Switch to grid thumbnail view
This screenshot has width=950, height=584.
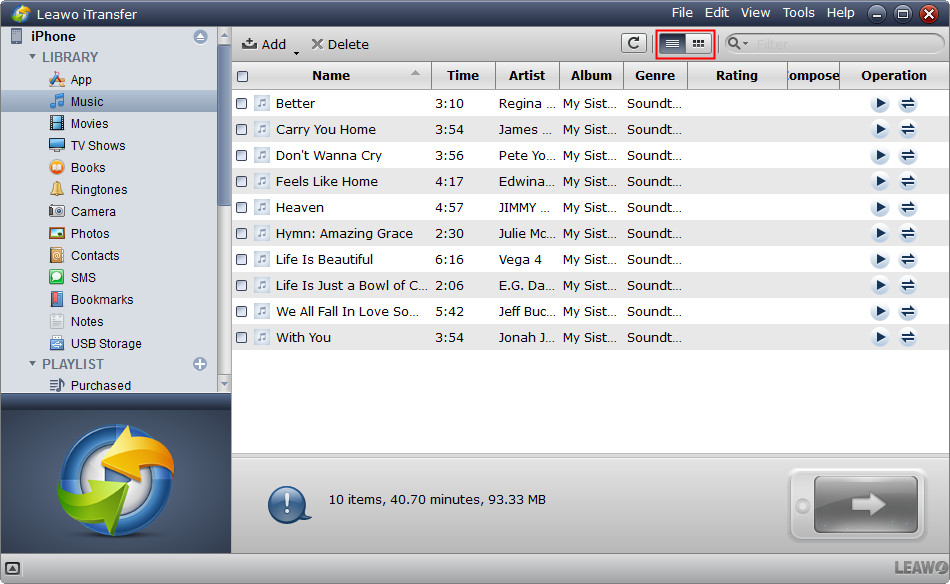[699, 44]
